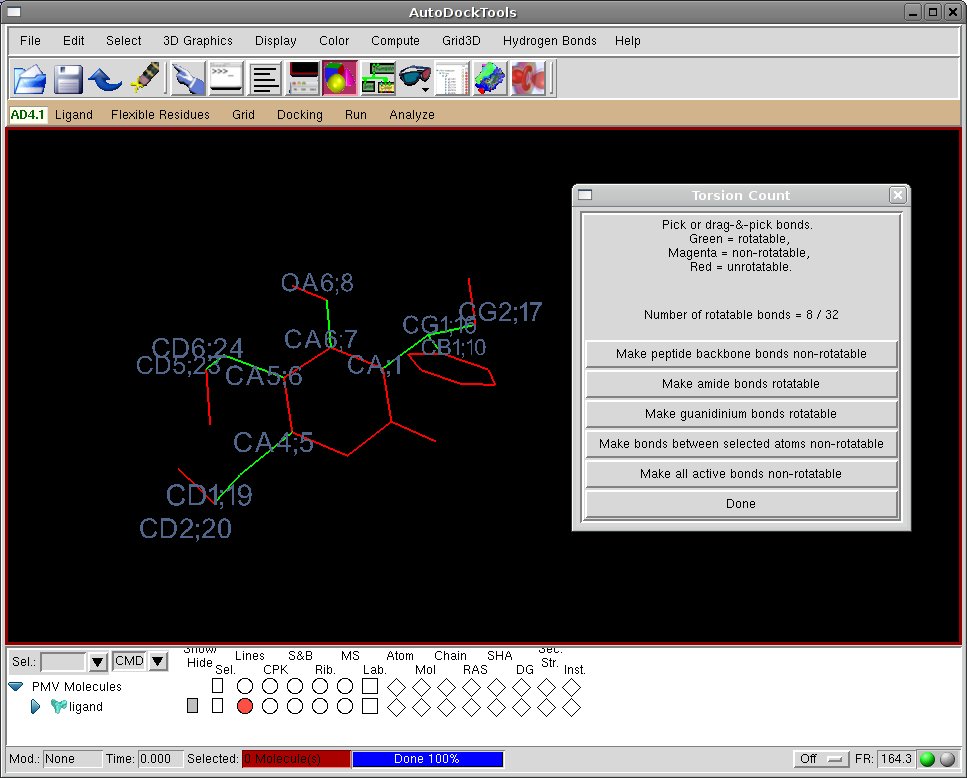Open the Color menu
Screen dimensions: 967x778
coord(334,41)
